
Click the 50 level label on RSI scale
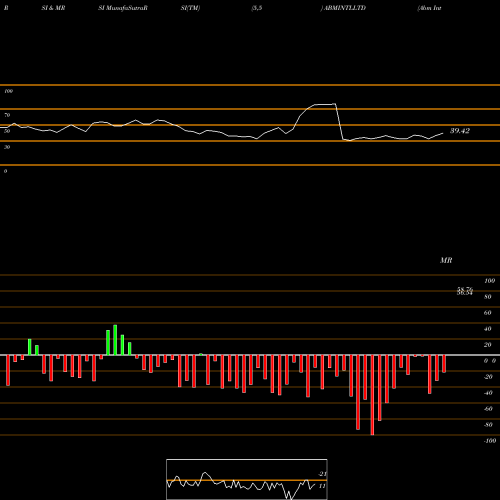click(7, 131)
